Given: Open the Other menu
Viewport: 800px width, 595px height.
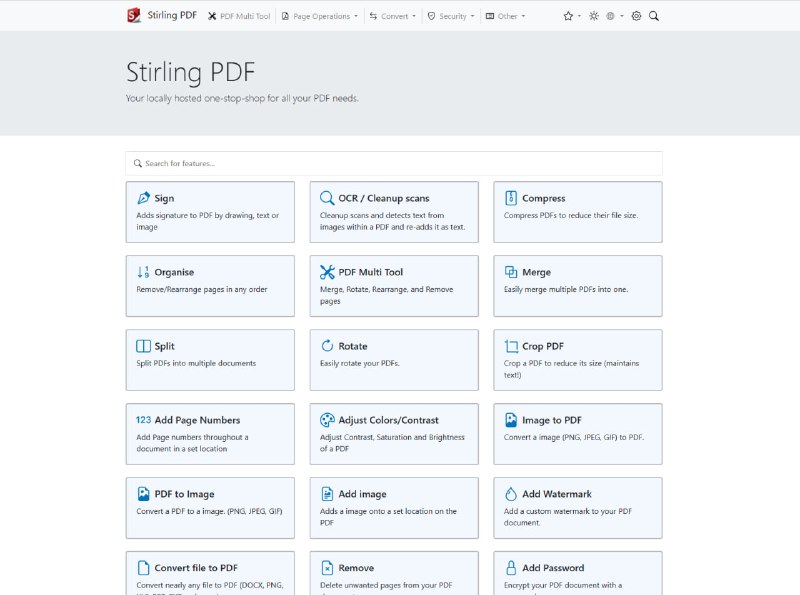Looking at the screenshot, I should click(x=507, y=15).
